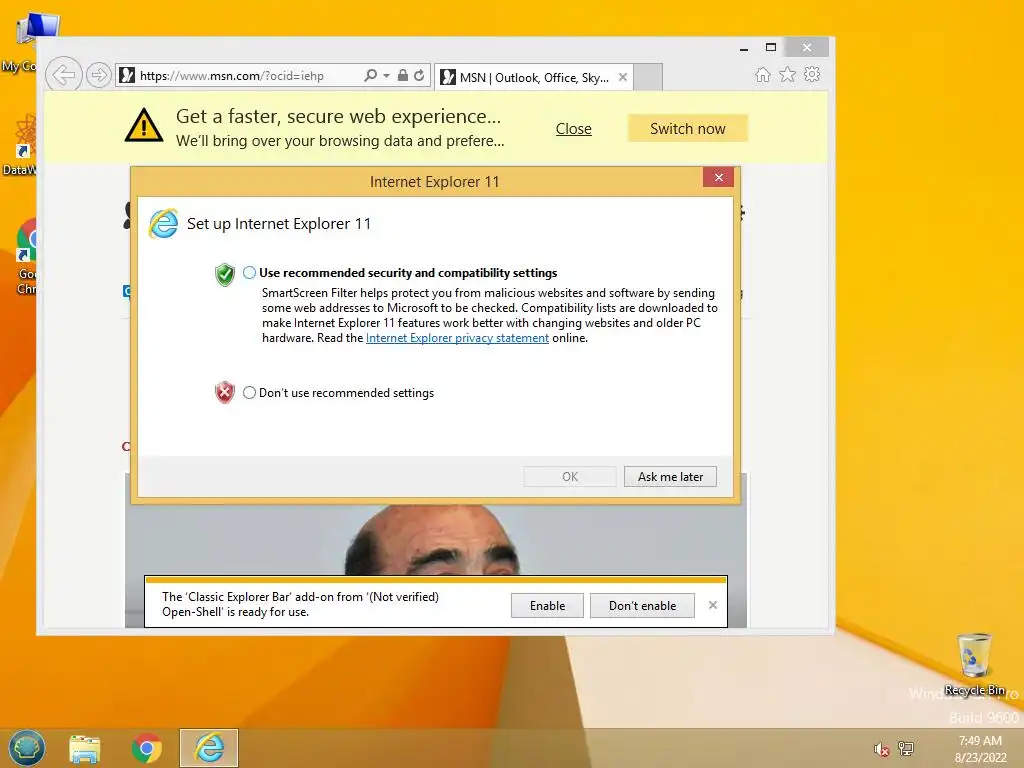Viewport: 1024px width, 768px height.
Task: Click the Set up Internet Explorer 11 heading
Action: [x=279, y=224]
